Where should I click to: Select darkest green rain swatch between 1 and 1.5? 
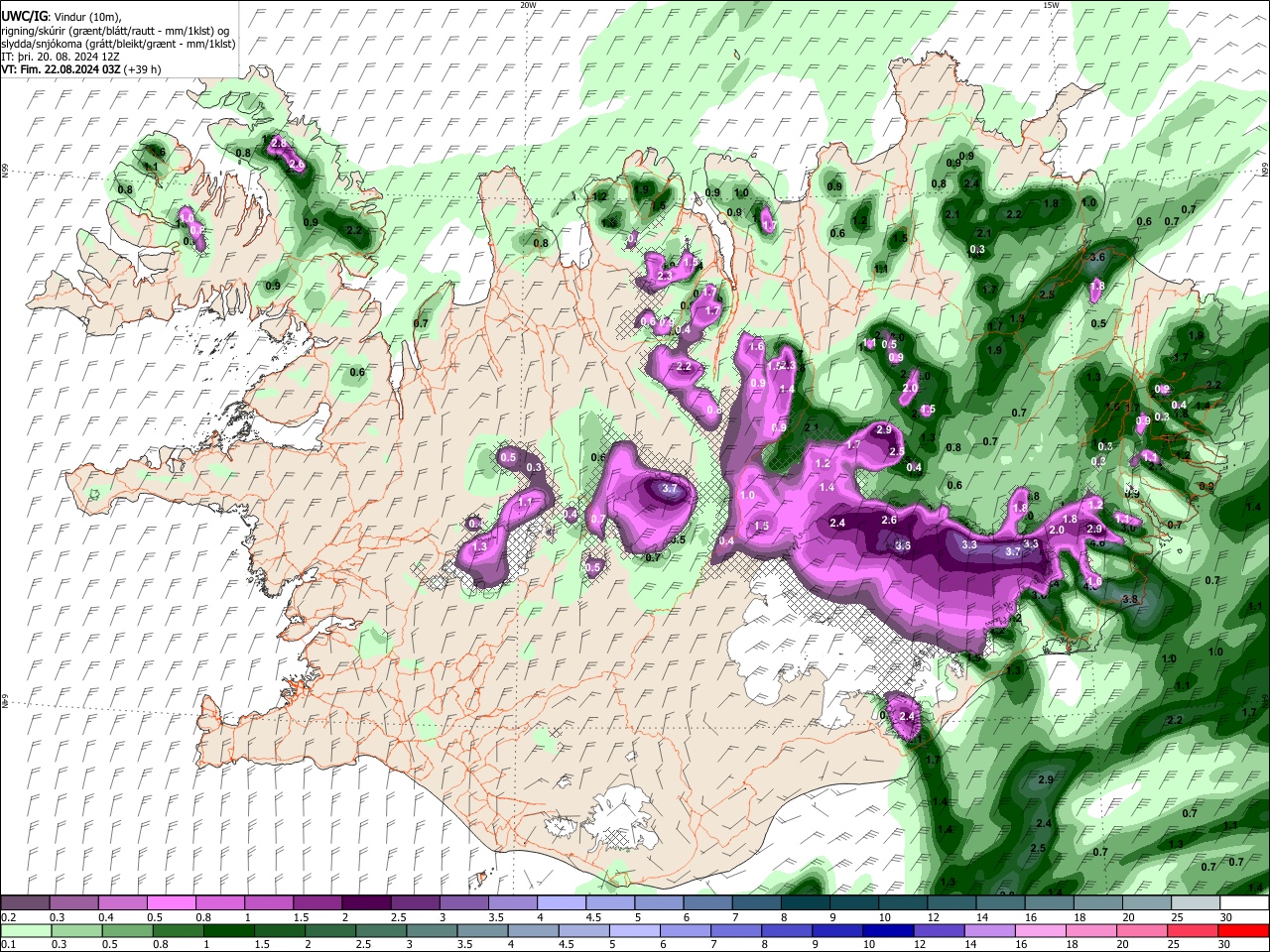(229, 930)
